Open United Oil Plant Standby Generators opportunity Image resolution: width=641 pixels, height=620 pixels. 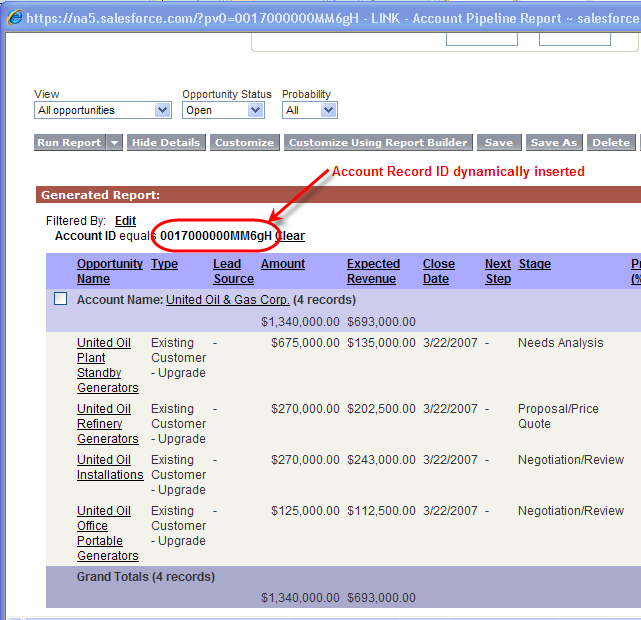coord(108,365)
